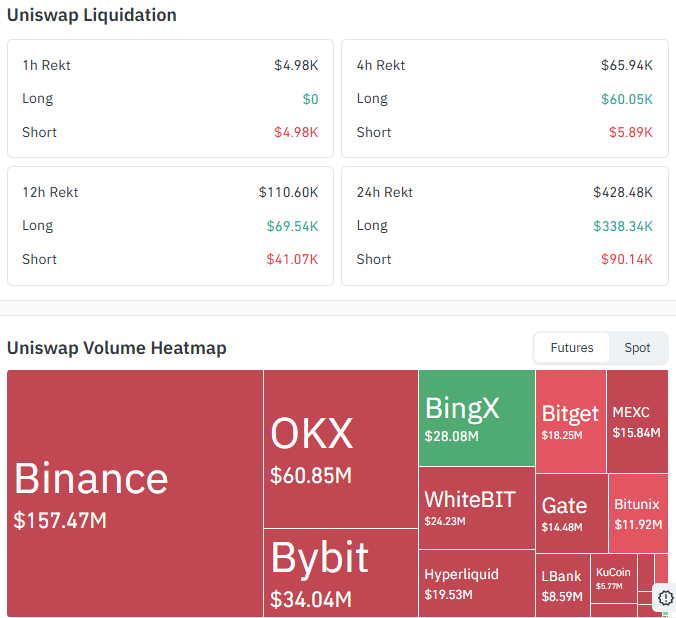Click the 12h Long value $69.54K
The image size is (676, 618).
tap(292, 226)
